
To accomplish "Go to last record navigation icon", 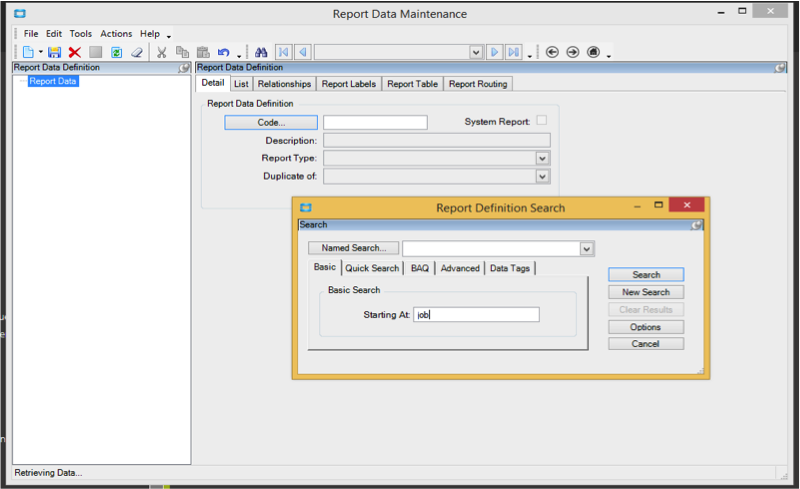I will (x=514, y=52).
